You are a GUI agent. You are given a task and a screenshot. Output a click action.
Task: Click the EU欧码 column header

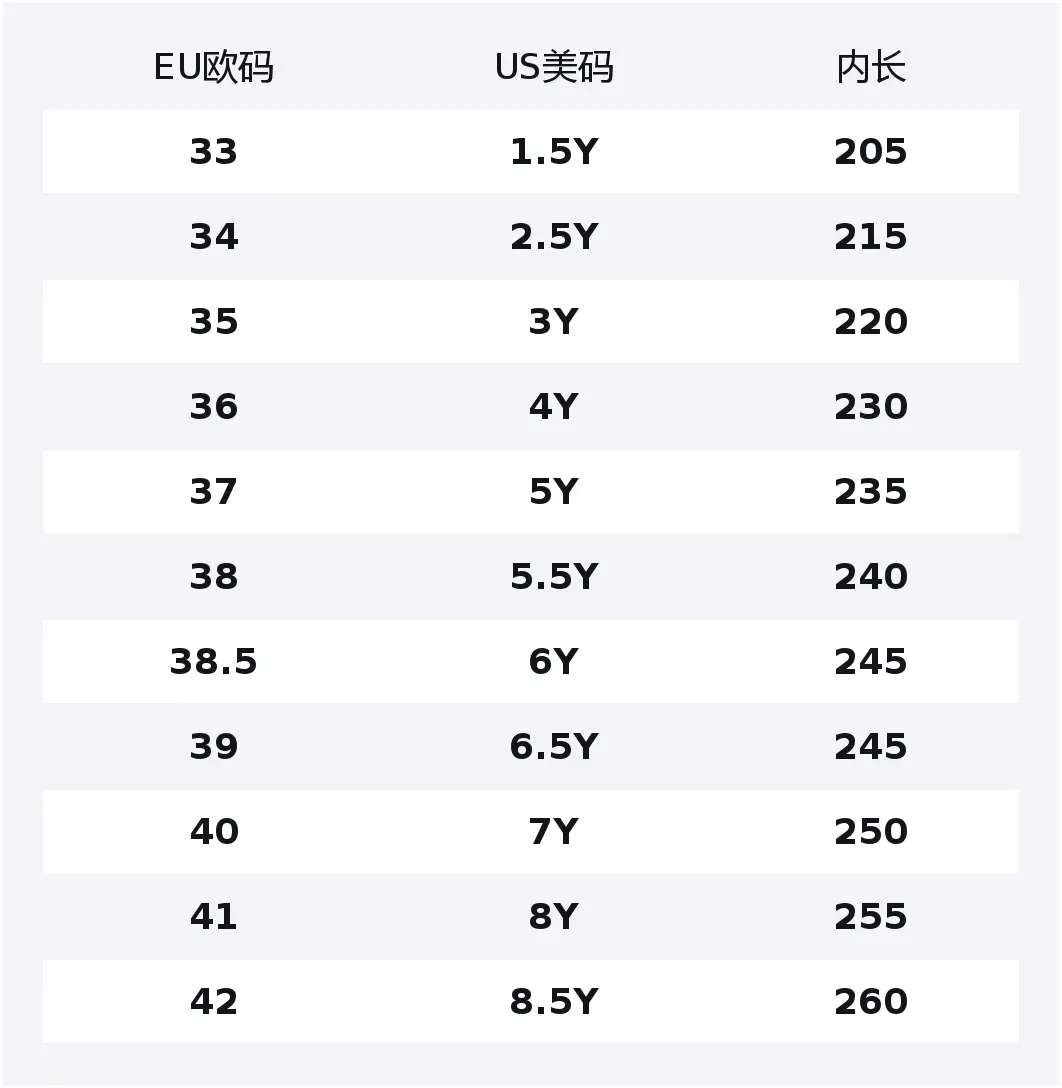[213, 68]
